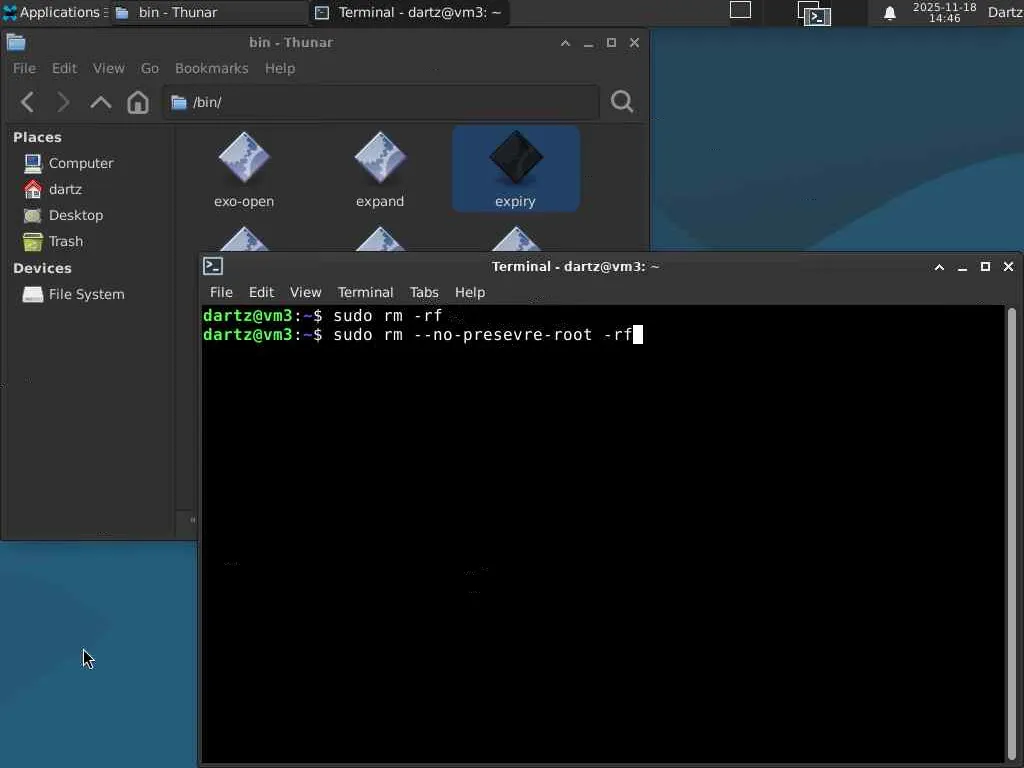
Task: Open Thunar View menu
Action: 108,68
